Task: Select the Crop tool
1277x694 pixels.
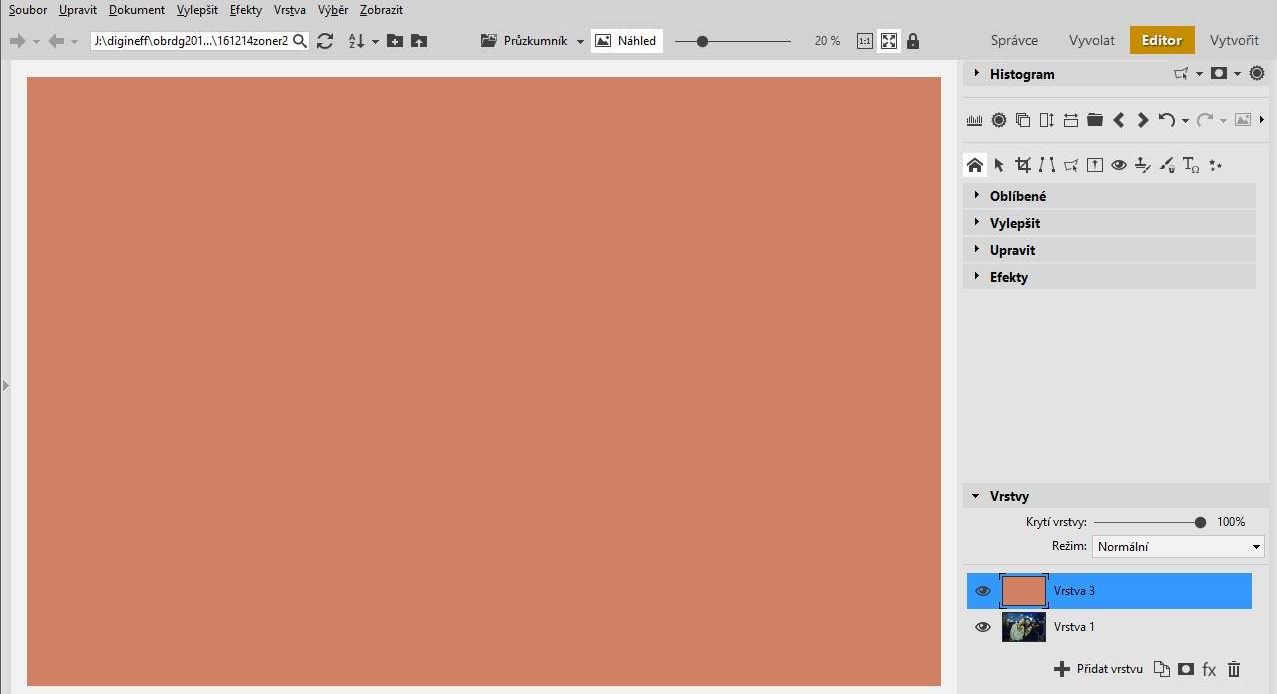Action: tap(1023, 165)
